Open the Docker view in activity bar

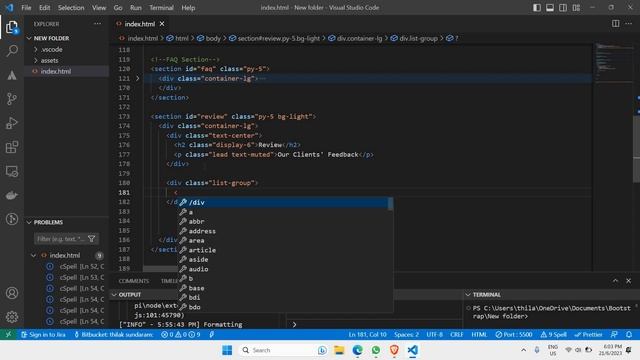point(12,195)
